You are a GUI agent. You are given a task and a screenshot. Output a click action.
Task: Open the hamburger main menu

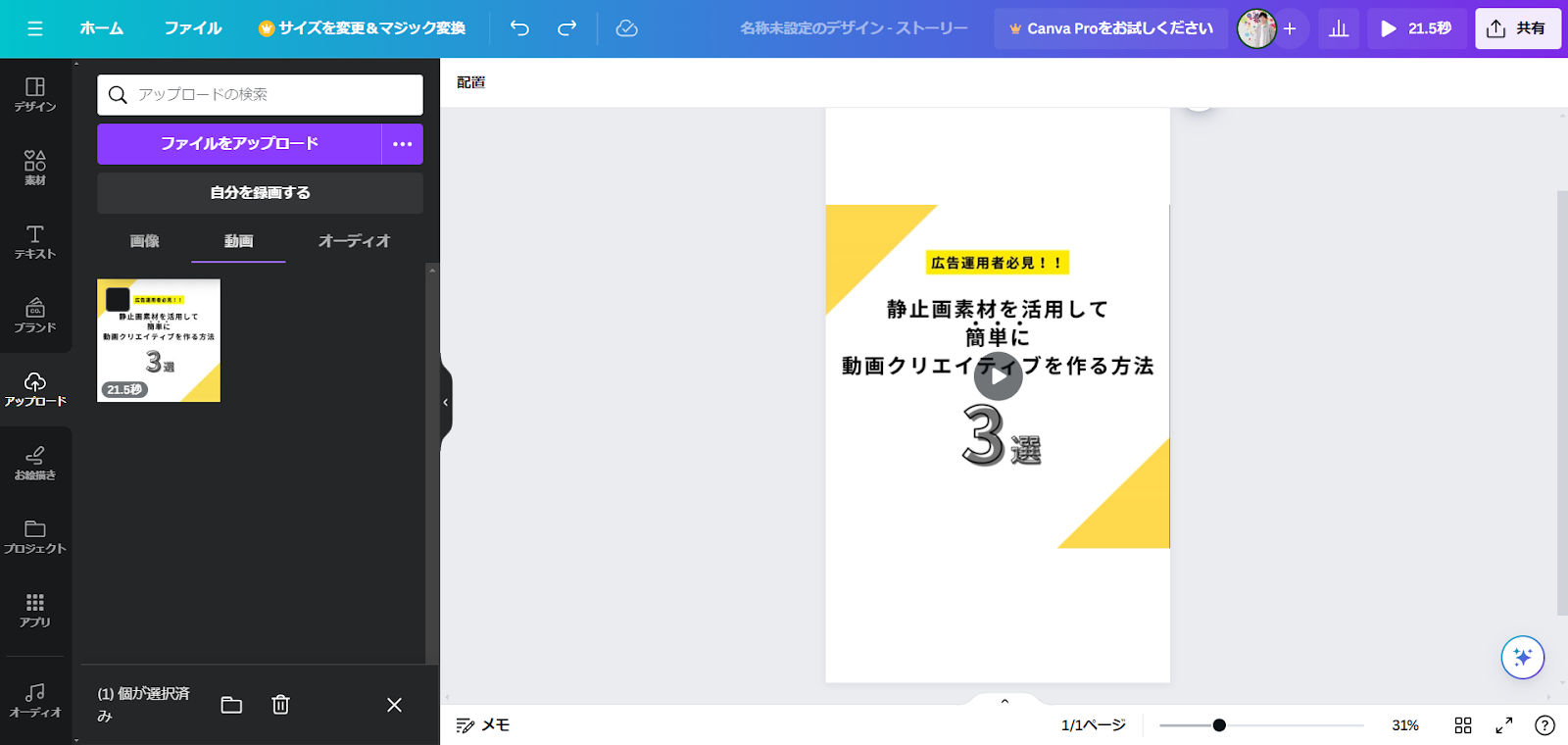point(35,28)
